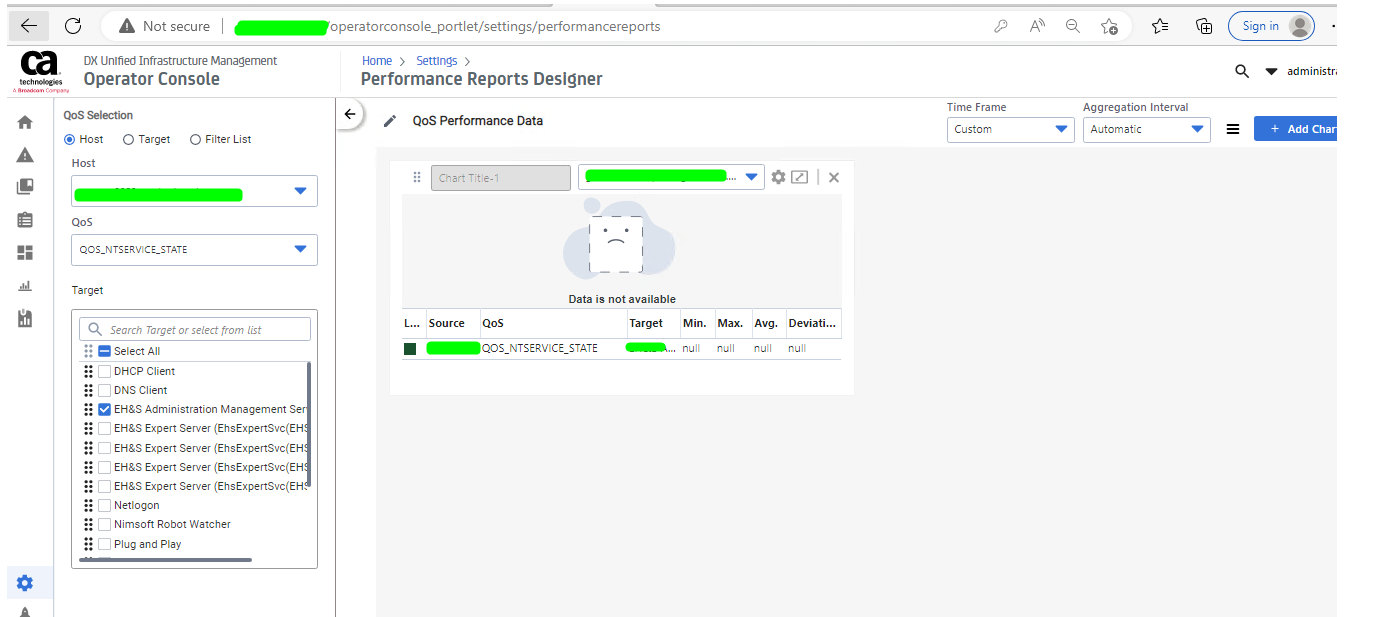Click the Home breadcrumb link
This screenshot has height=617, width=1398.
pyautogui.click(x=377, y=61)
